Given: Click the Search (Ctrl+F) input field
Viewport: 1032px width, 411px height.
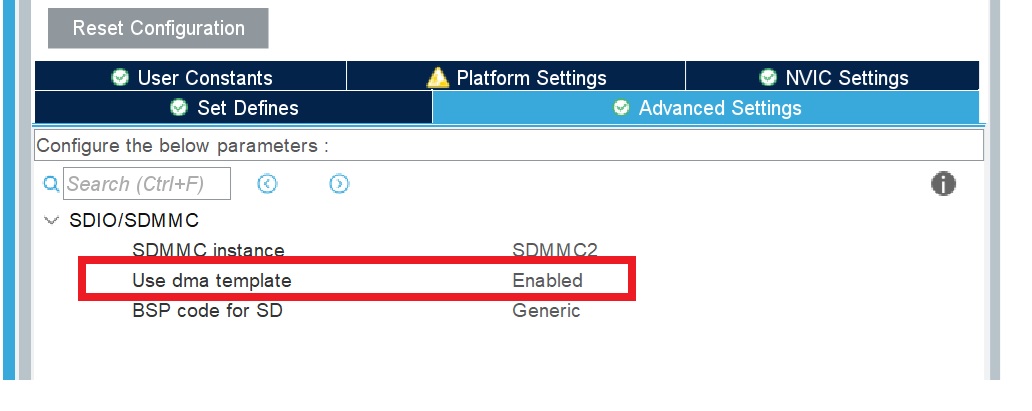Looking at the screenshot, I should pyautogui.click(x=148, y=184).
